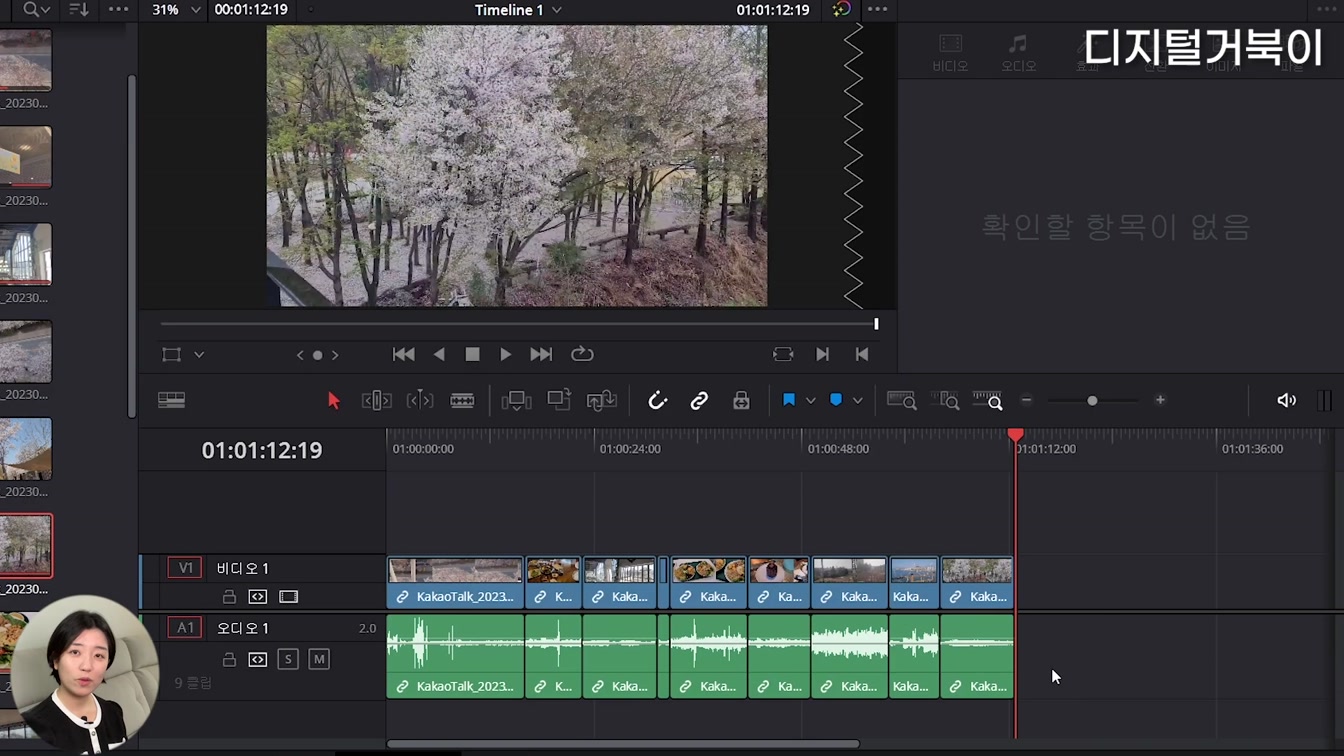Toggle timeline Snapping

coord(657,400)
